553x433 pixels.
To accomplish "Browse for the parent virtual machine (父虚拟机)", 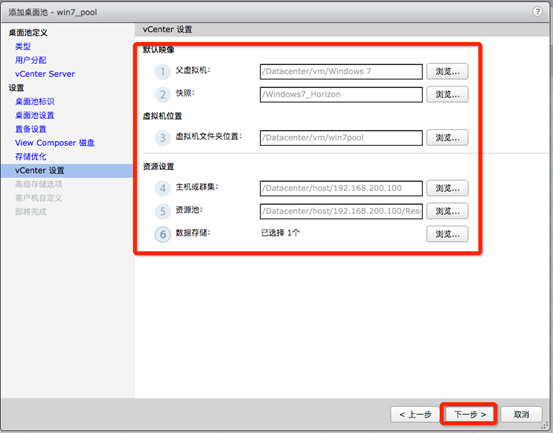I will click(447, 72).
